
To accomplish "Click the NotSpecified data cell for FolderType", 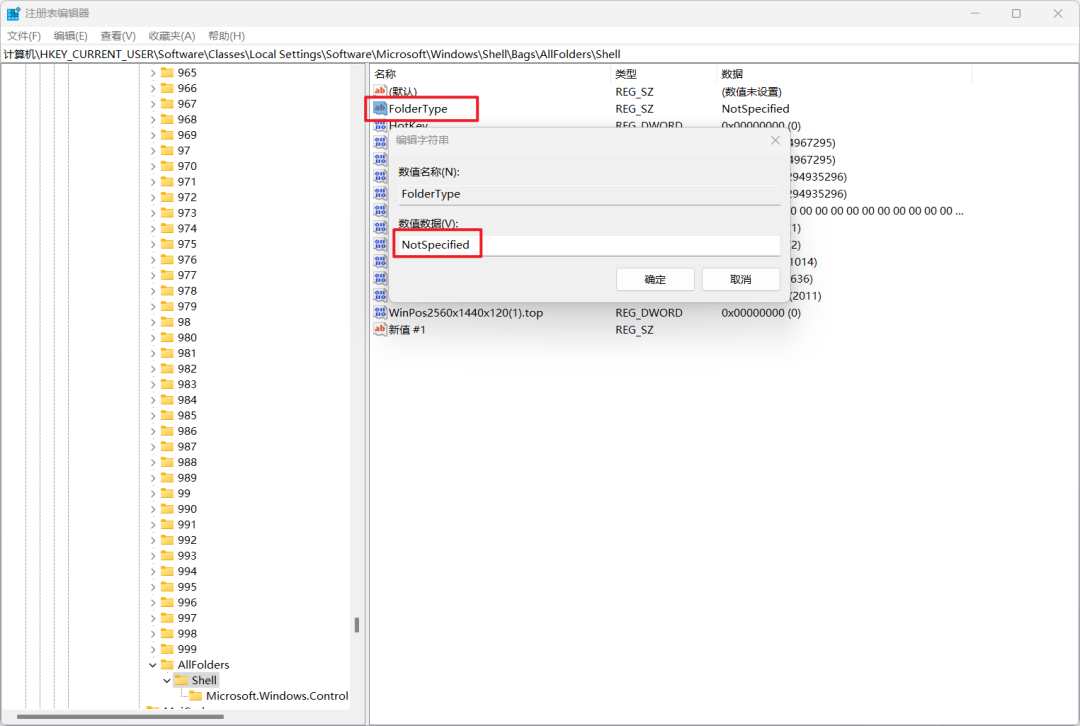I will 756,109.
